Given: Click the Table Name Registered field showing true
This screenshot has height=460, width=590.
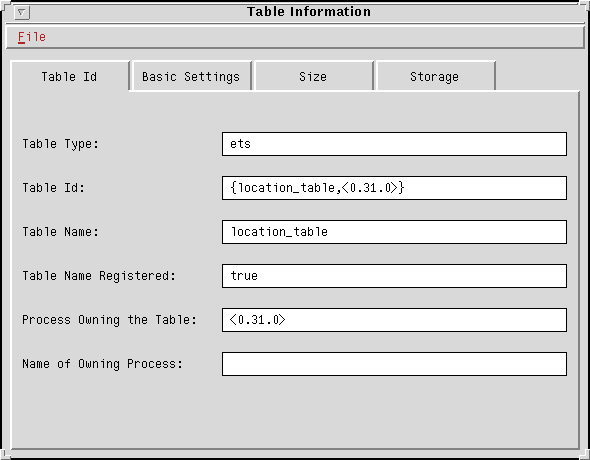Looking at the screenshot, I should [394, 276].
